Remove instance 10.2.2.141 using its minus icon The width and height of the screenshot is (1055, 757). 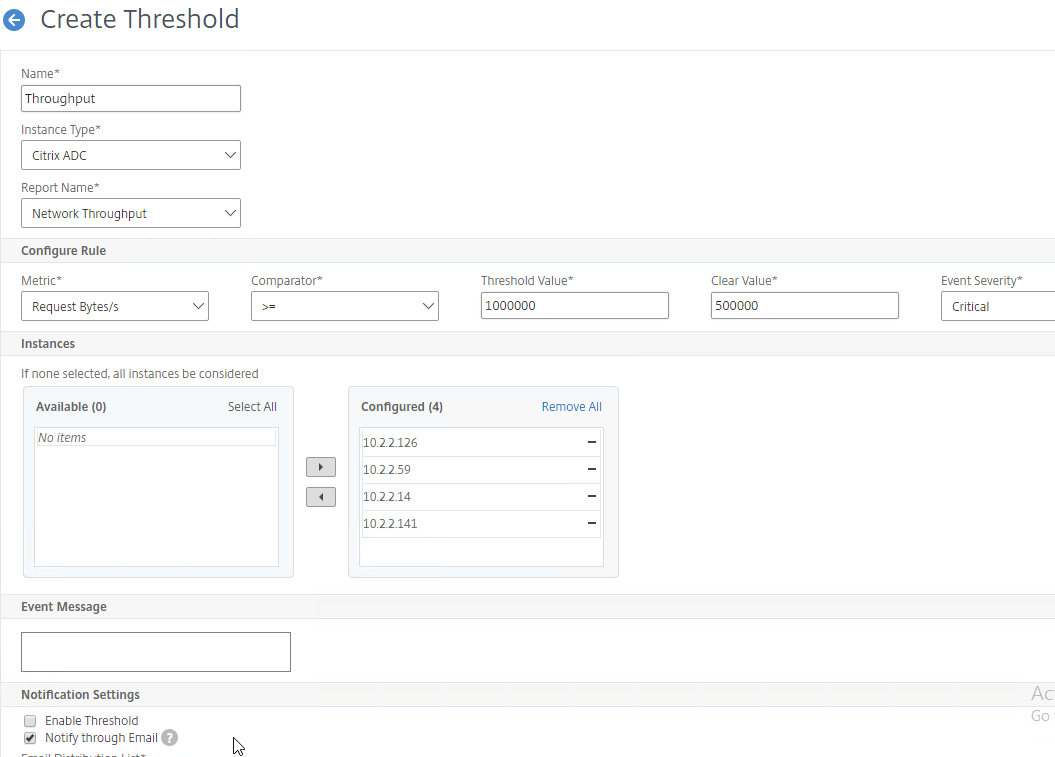pos(592,523)
